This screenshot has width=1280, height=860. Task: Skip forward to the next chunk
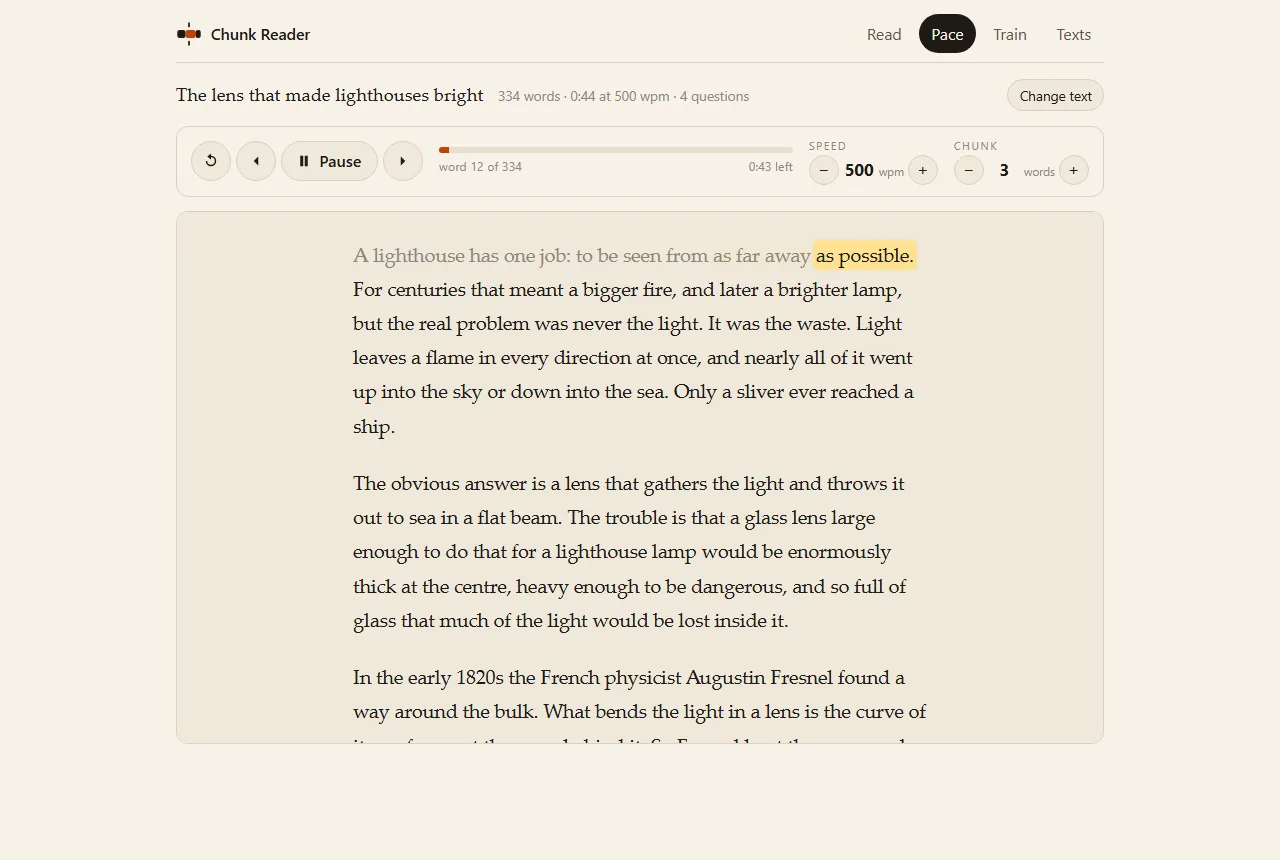click(x=403, y=161)
